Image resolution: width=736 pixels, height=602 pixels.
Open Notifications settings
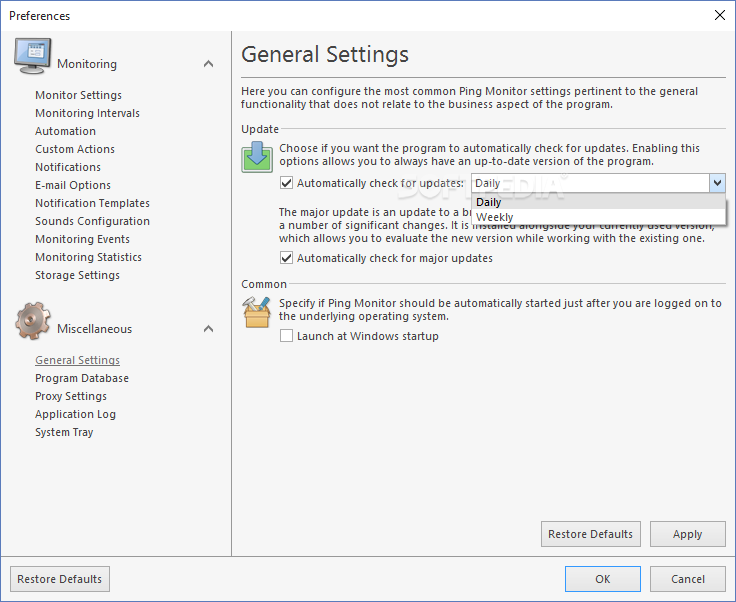click(68, 167)
